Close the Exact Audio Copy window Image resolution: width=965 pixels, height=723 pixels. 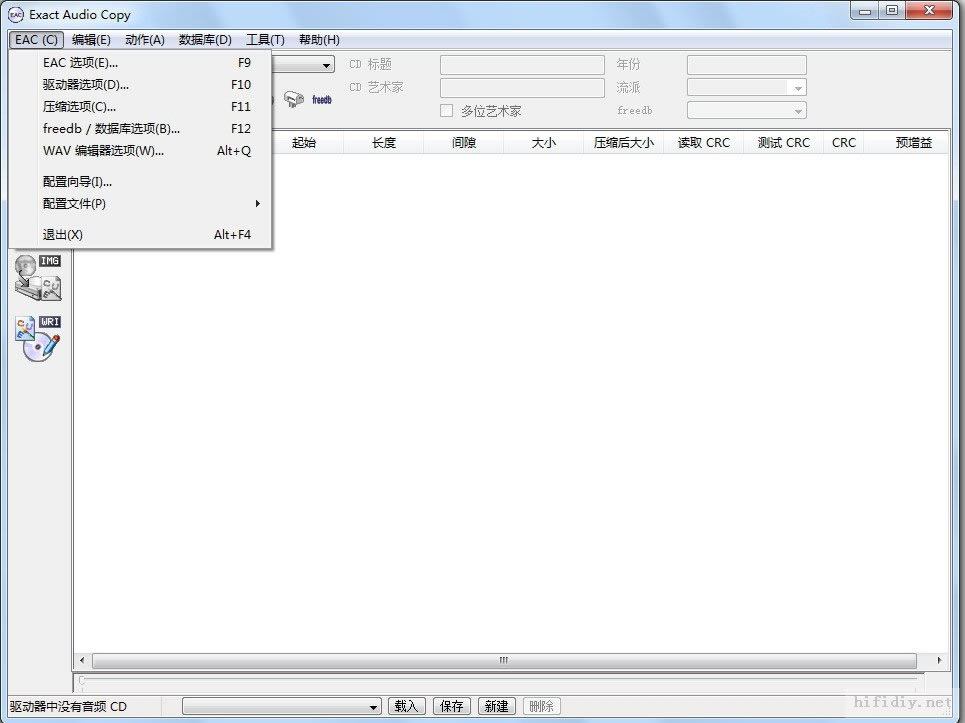pyautogui.click(x=929, y=11)
